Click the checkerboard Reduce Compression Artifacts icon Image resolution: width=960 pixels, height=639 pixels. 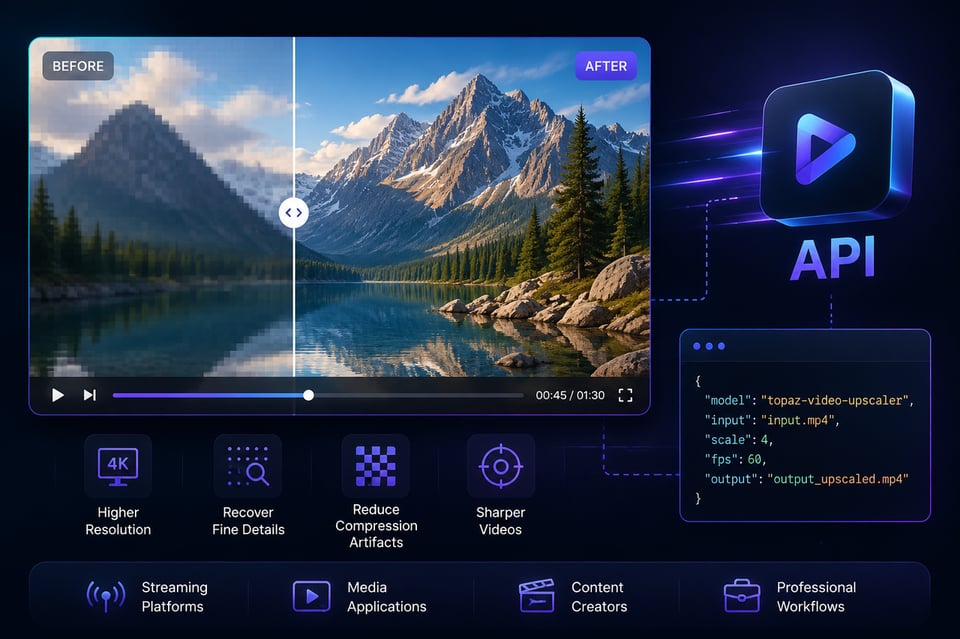coord(376,466)
